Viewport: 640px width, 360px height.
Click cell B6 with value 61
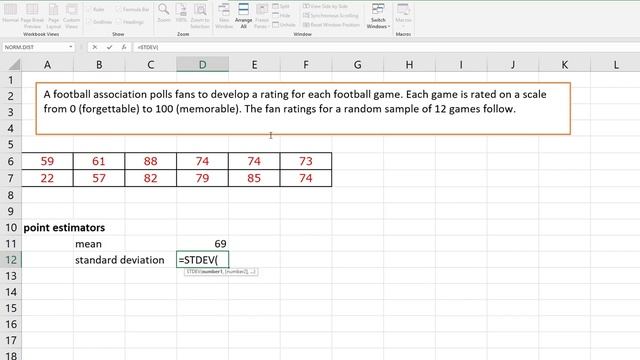(99, 161)
